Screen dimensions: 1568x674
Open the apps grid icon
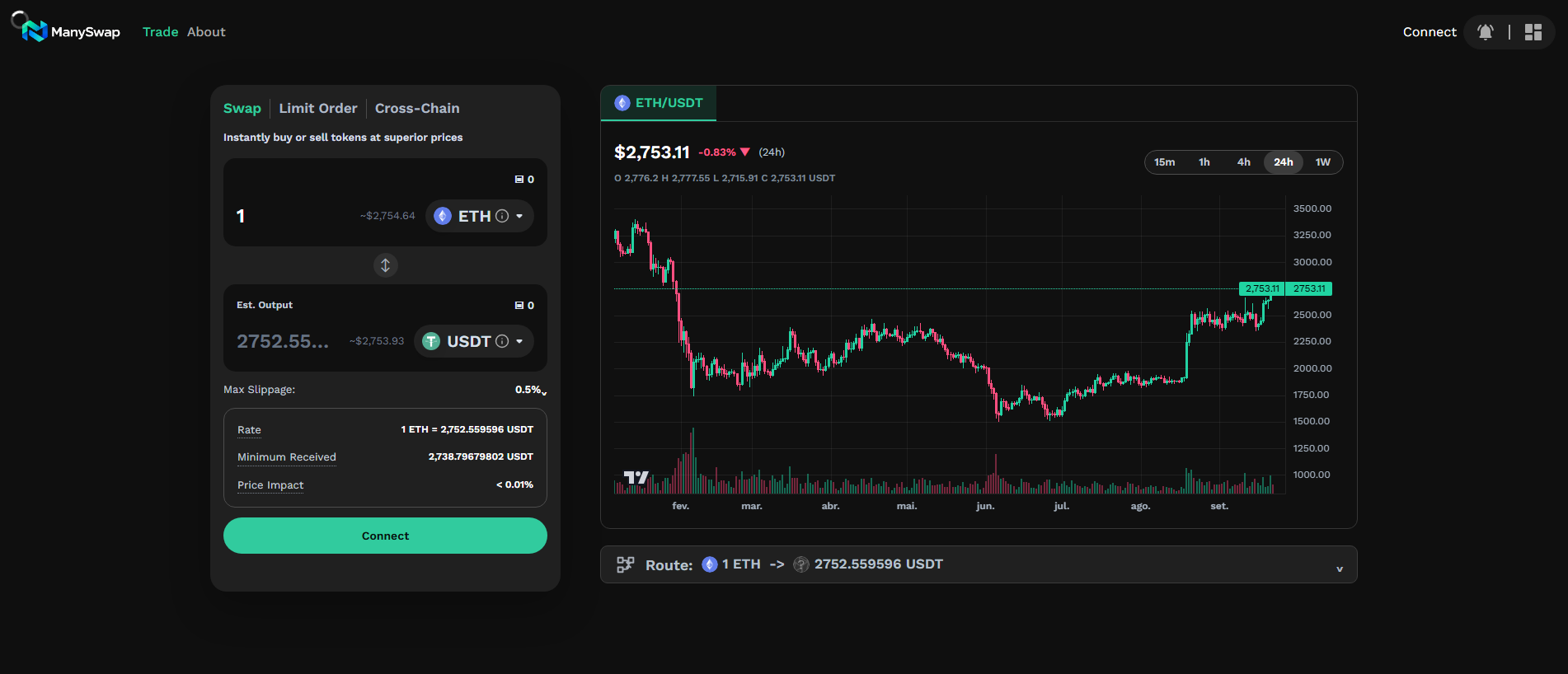click(x=1533, y=32)
